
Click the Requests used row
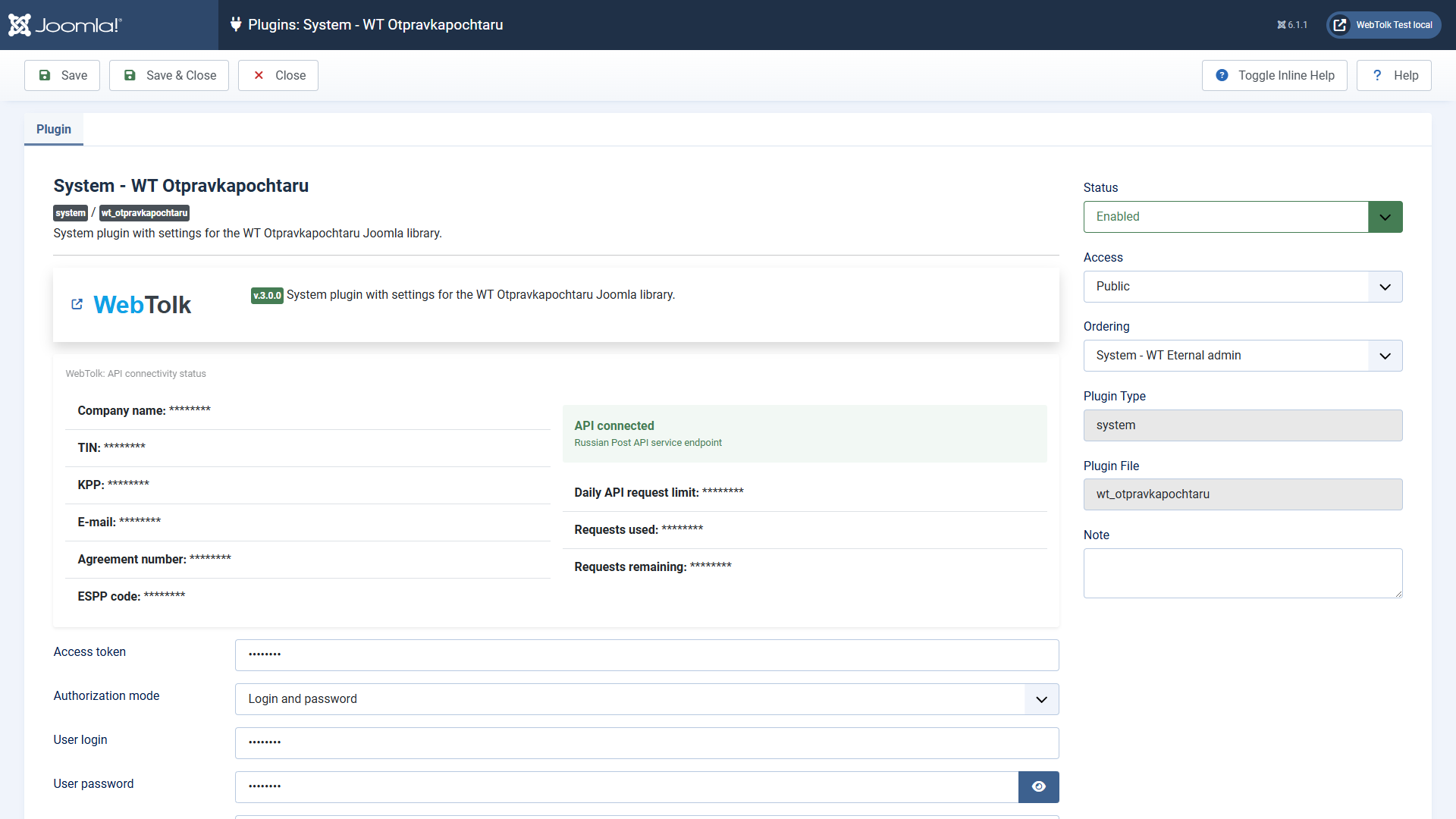[805, 530]
